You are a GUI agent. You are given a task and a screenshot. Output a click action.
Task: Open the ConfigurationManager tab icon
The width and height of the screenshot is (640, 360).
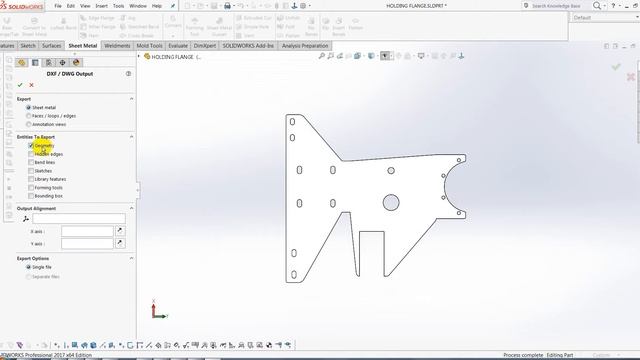click(49, 62)
